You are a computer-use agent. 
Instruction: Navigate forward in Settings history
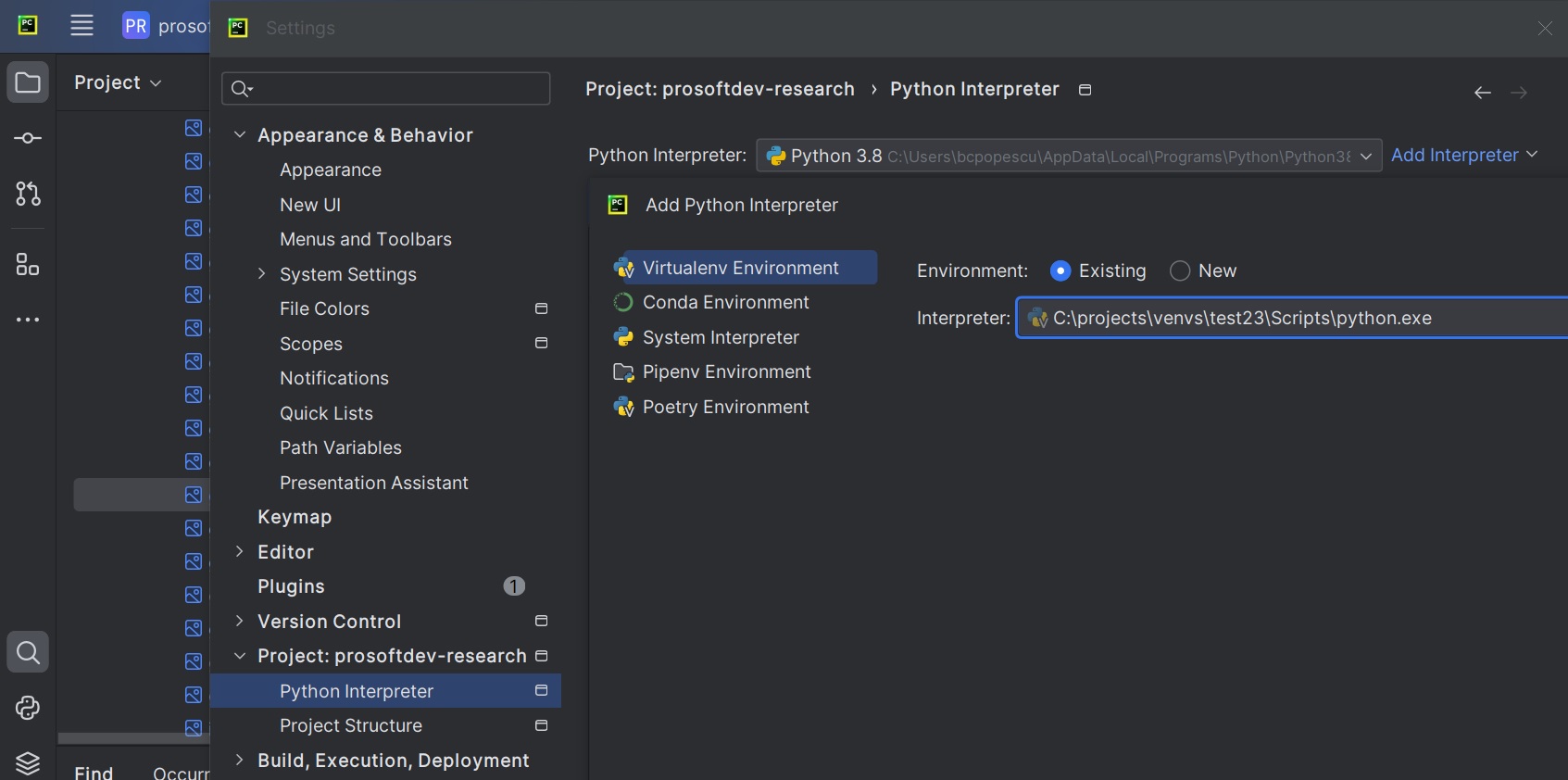[1519, 93]
